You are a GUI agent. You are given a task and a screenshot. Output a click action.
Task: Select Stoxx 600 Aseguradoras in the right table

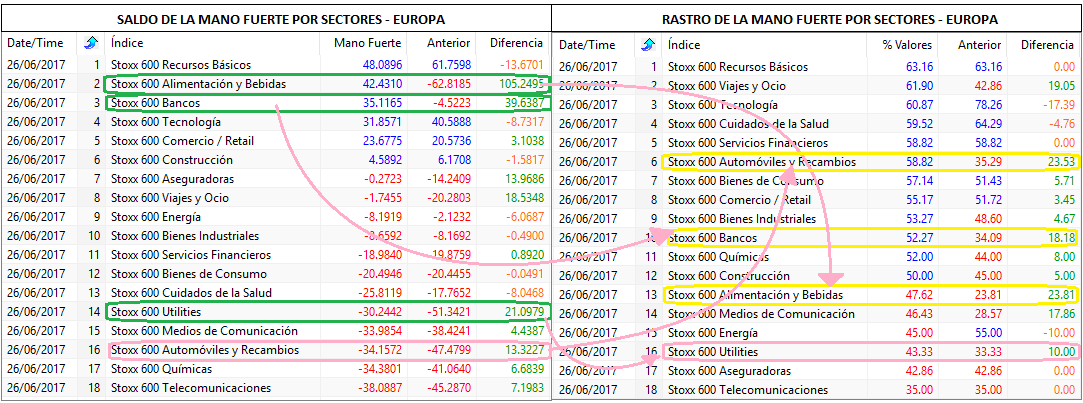pos(729,371)
